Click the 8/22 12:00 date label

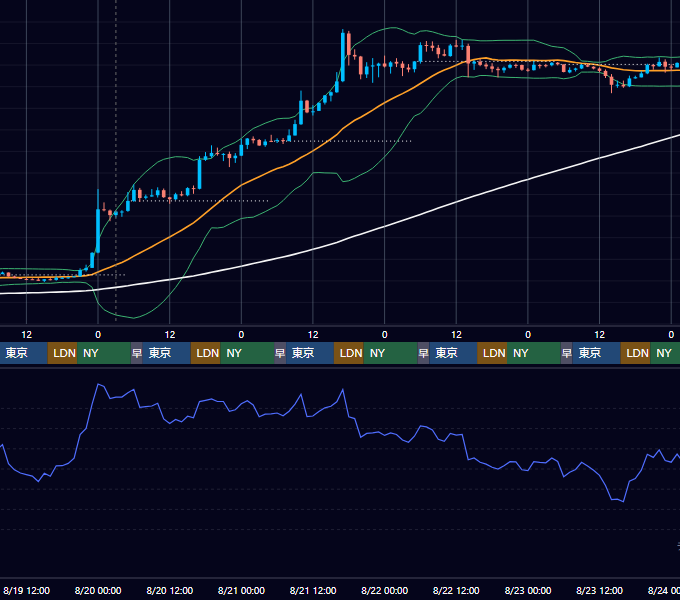(x=456, y=590)
